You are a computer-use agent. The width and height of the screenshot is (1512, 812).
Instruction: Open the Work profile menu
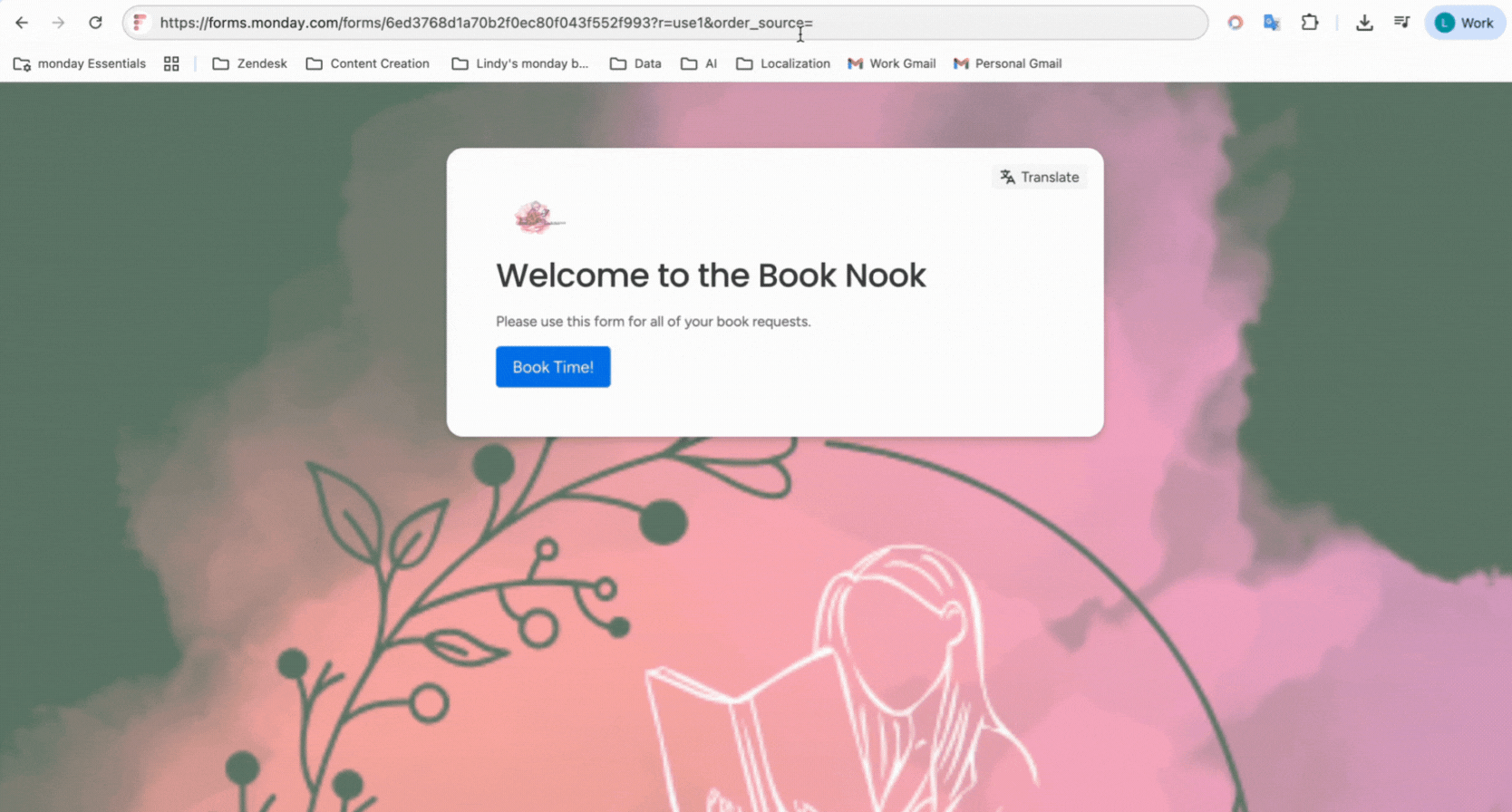1465,23
